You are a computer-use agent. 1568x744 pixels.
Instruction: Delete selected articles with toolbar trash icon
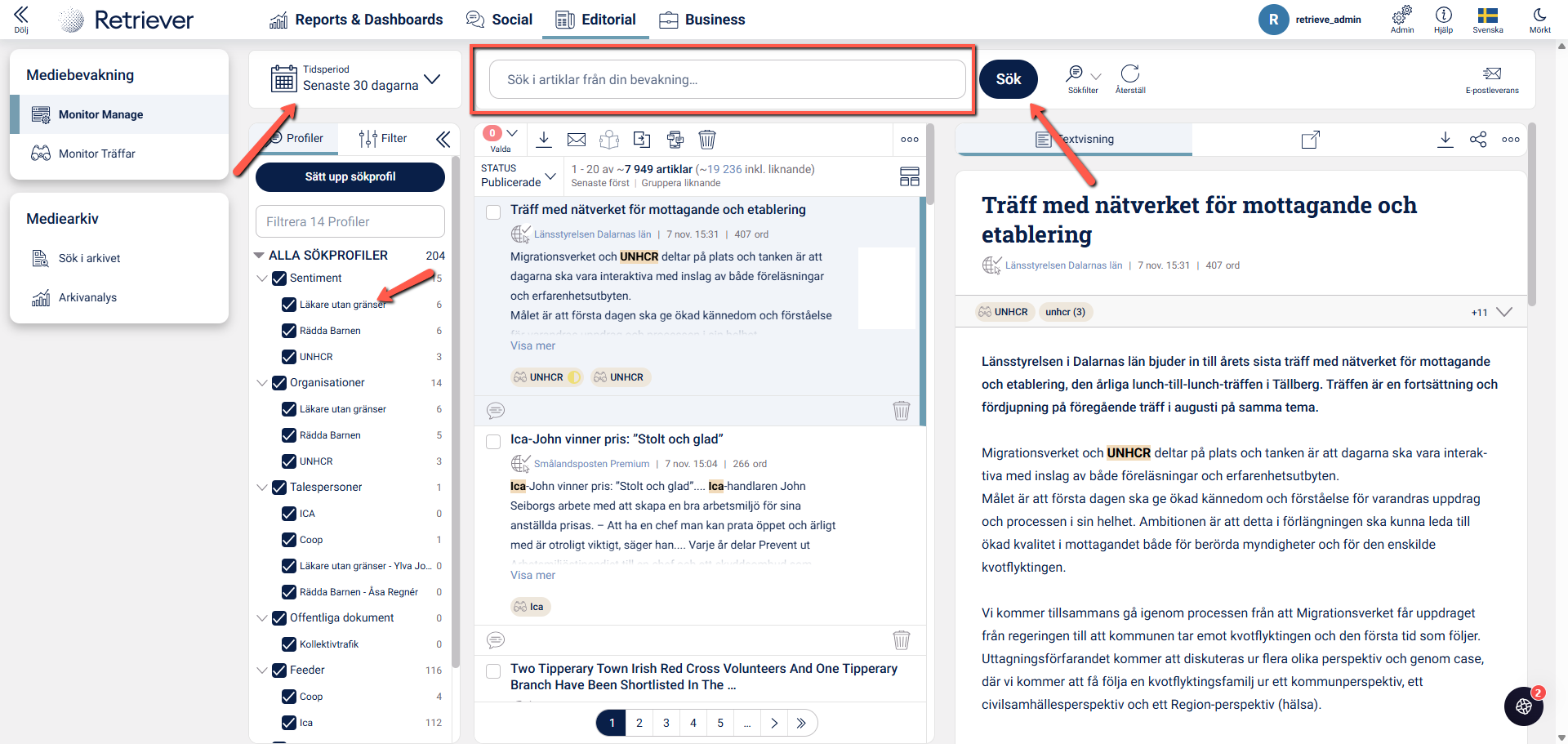pos(707,140)
